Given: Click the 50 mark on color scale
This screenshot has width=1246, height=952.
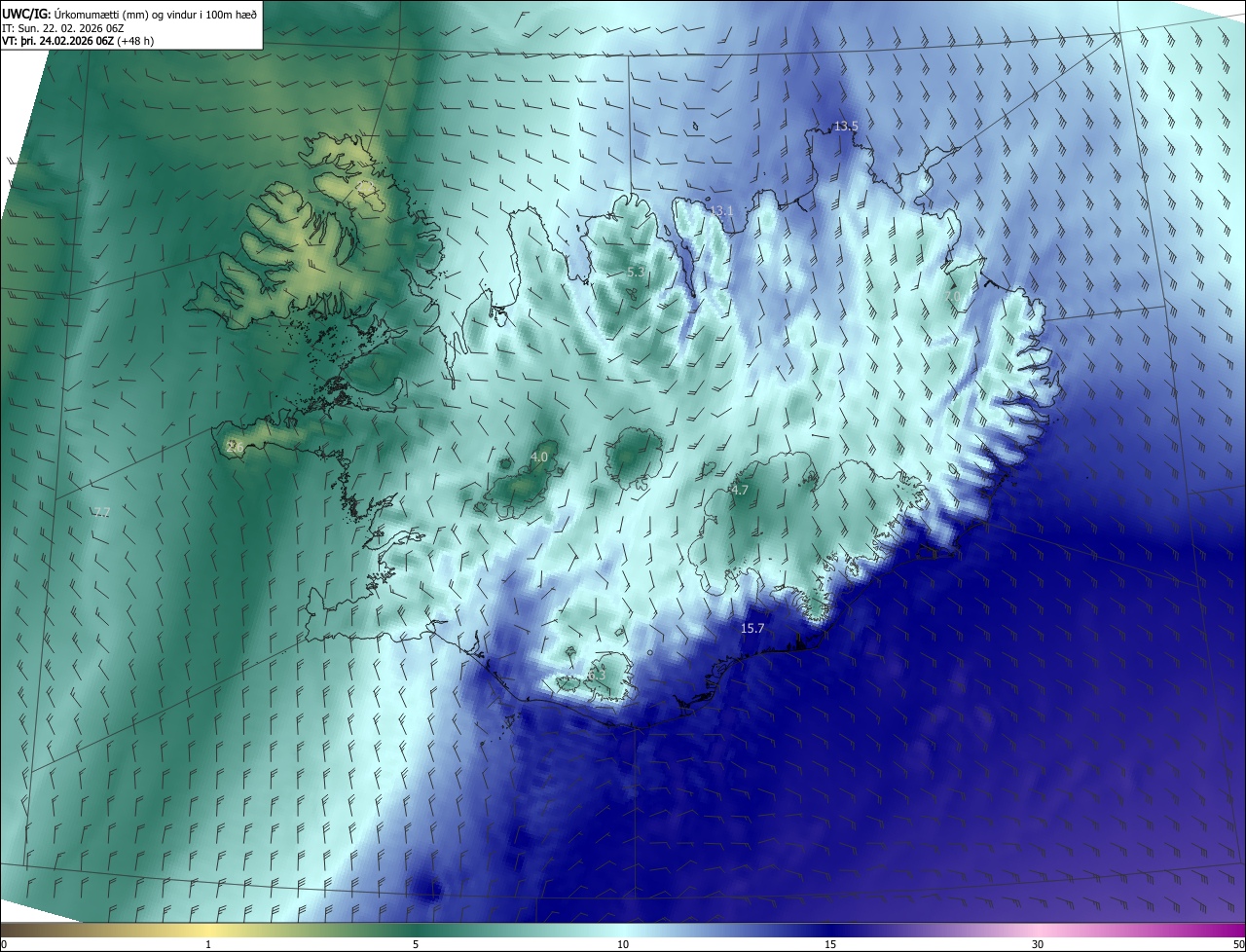Looking at the screenshot, I should (x=1238, y=944).
